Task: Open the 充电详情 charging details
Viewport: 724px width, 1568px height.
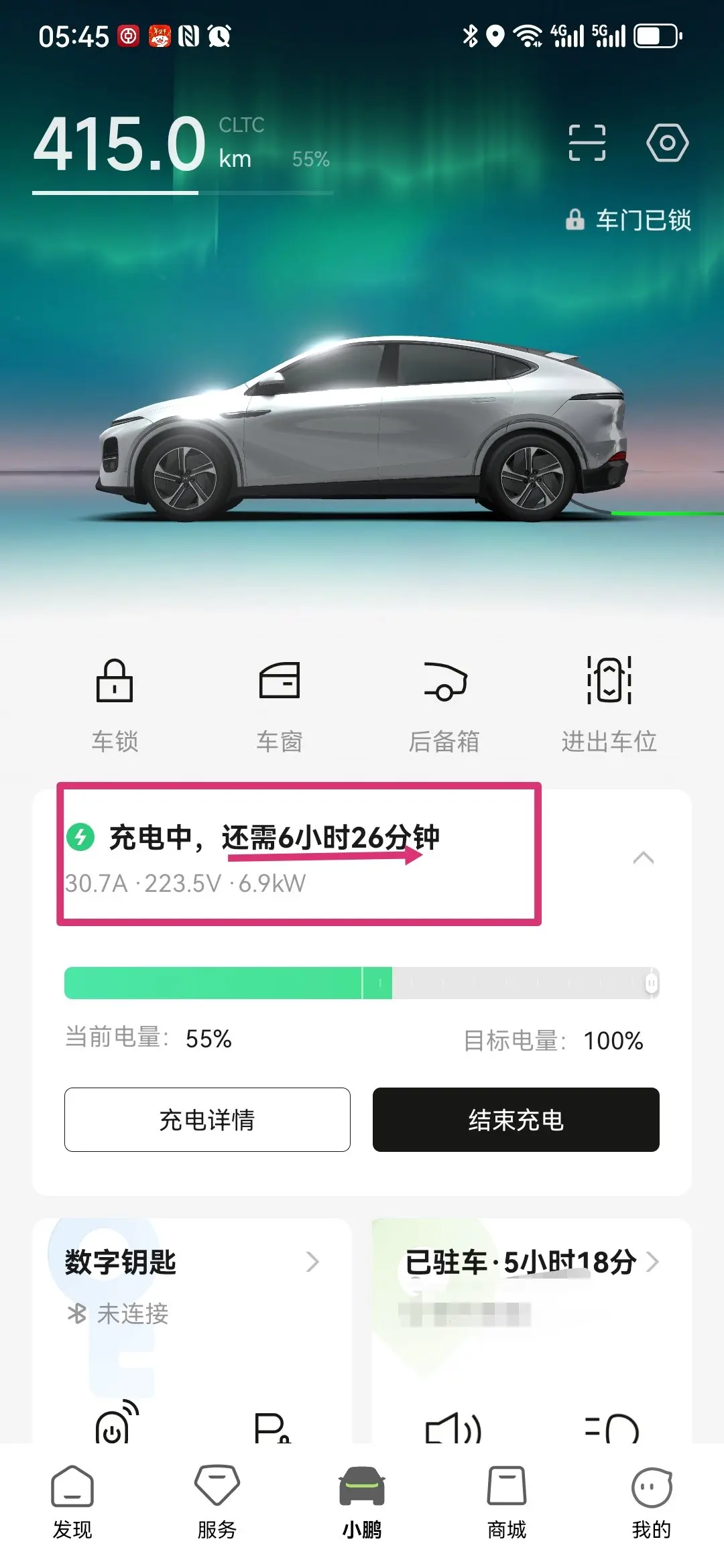Action: [x=207, y=1120]
